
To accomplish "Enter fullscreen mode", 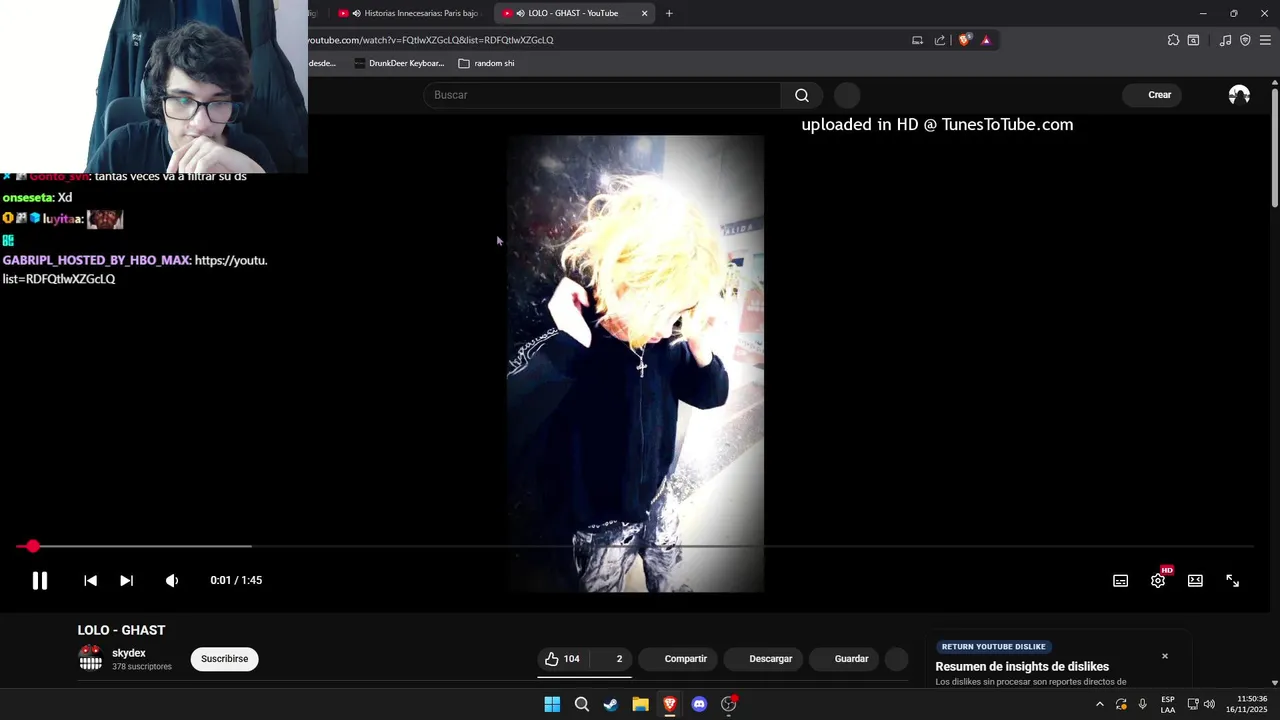I will tap(1233, 581).
